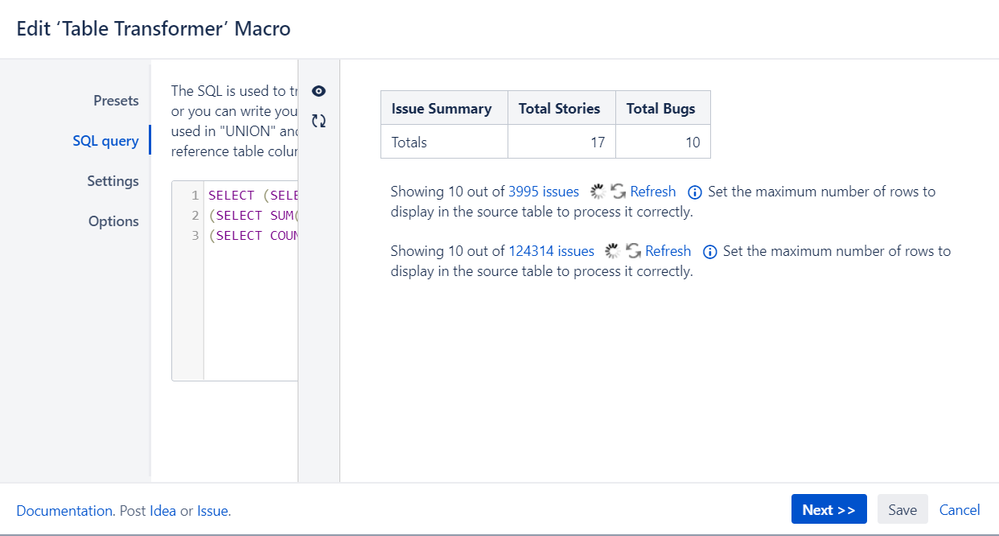Viewport: 999px width, 536px height.
Task: Toggle the preview eye icon
Action: click(319, 91)
